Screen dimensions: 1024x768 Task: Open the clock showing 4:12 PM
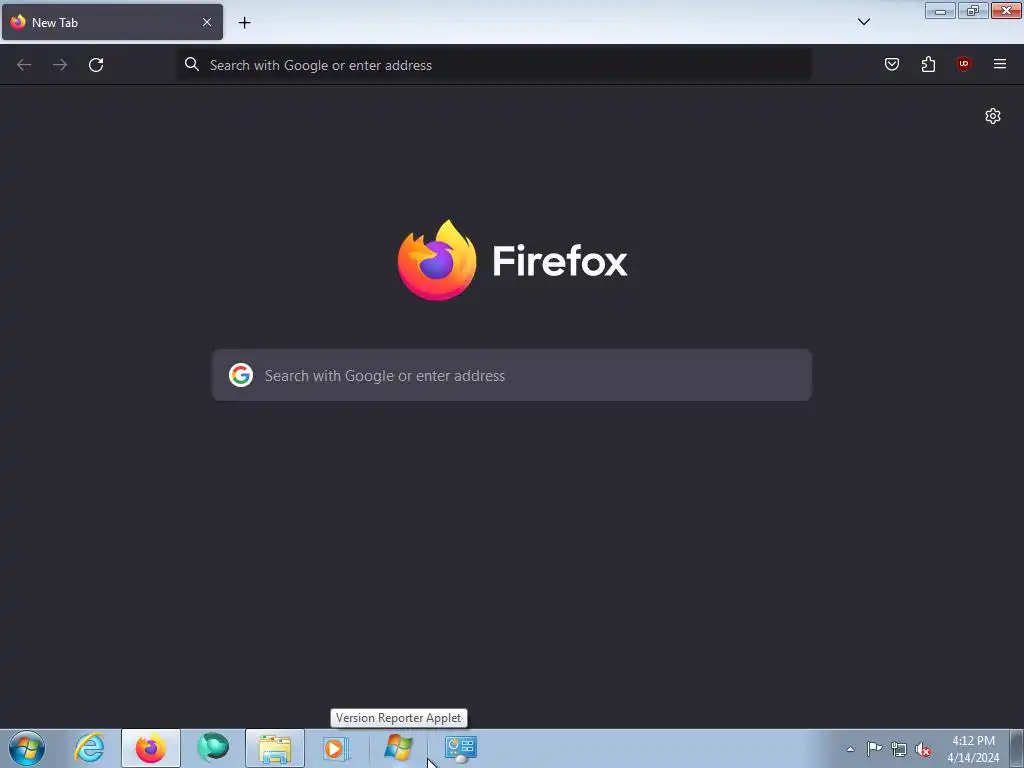[x=973, y=749]
